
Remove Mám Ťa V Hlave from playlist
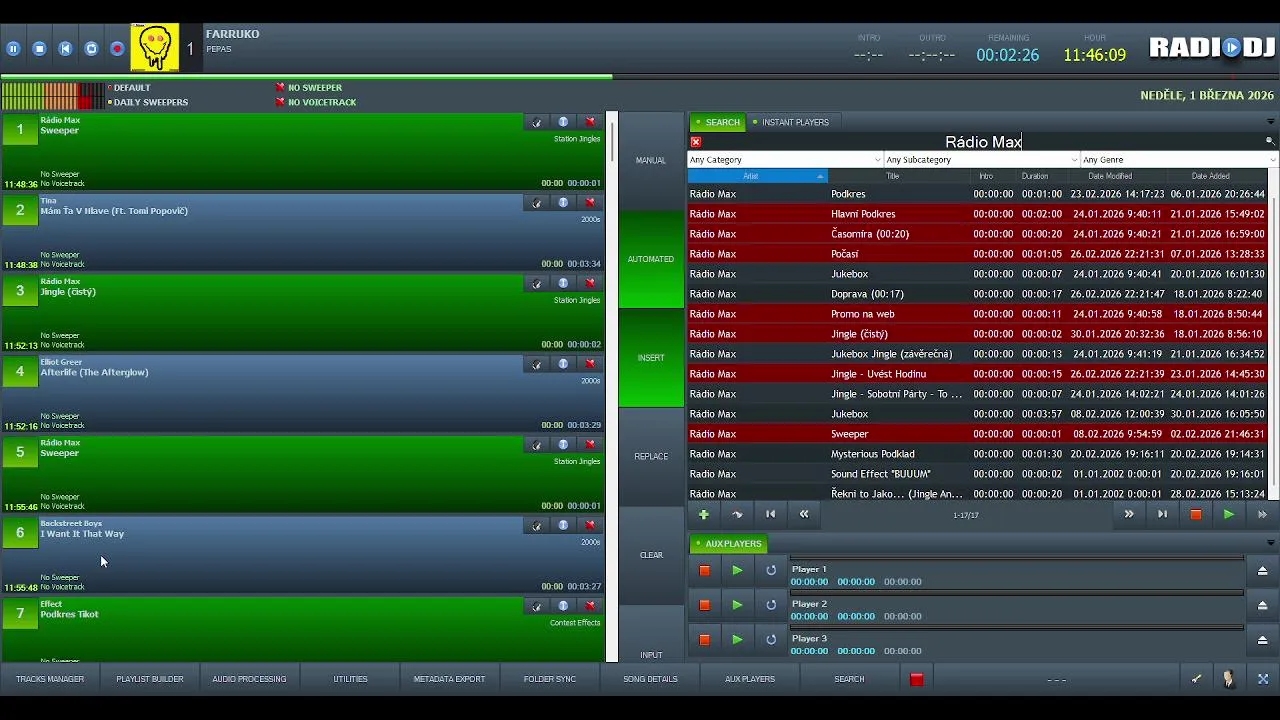coord(590,203)
